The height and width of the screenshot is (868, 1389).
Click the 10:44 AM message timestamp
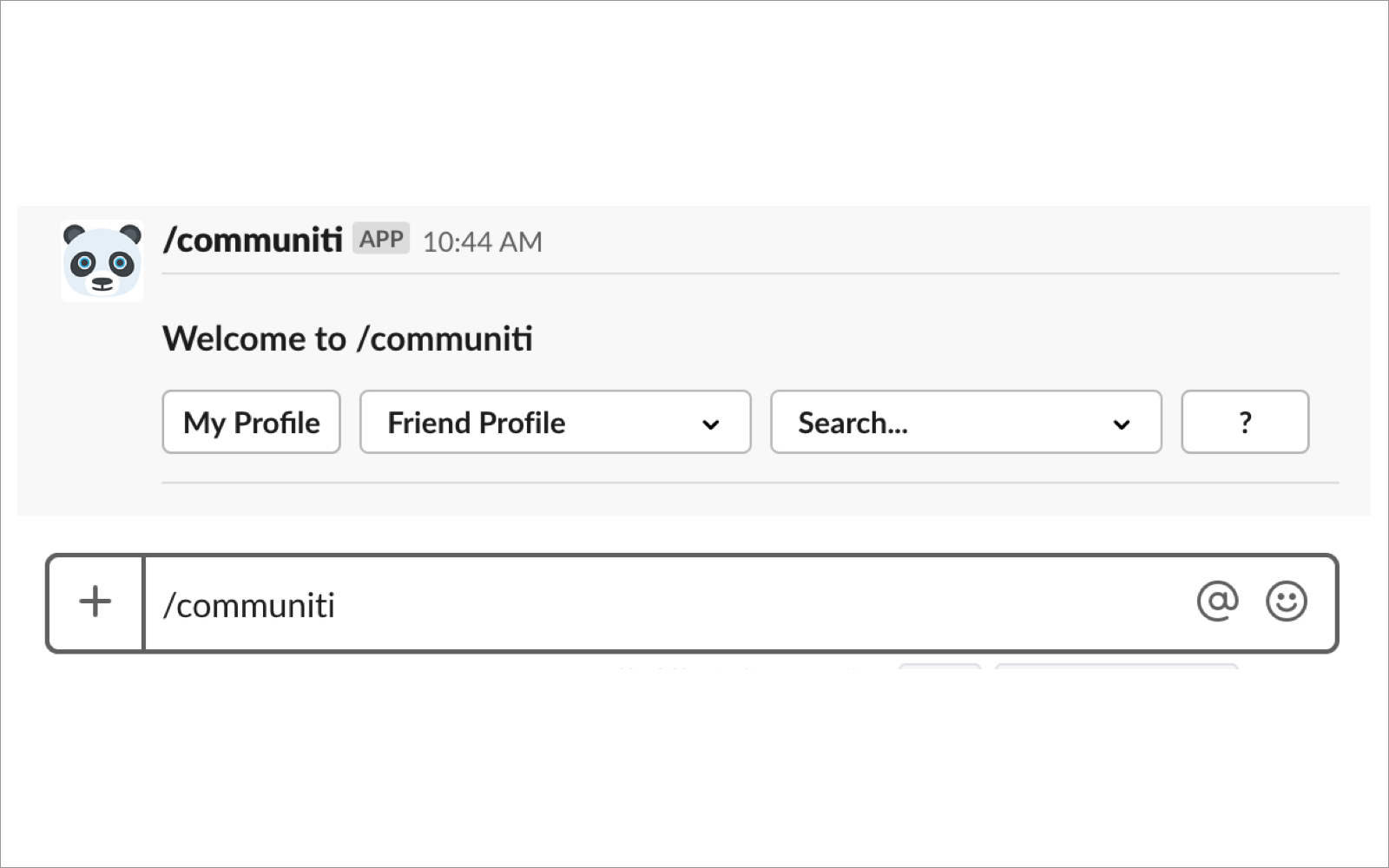coord(482,241)
